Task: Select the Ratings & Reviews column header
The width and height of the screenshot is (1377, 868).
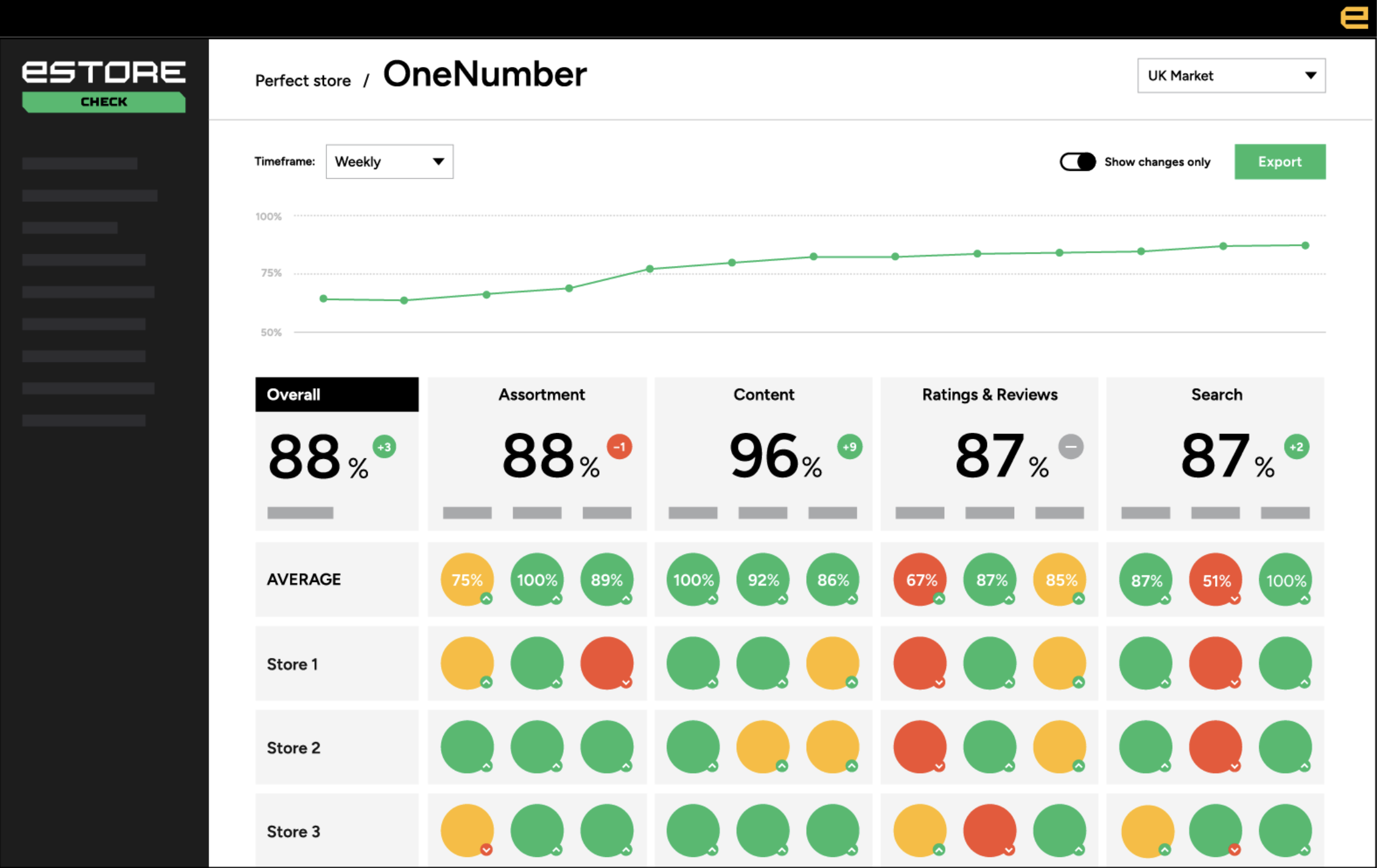Action: (x=989, y=394)
